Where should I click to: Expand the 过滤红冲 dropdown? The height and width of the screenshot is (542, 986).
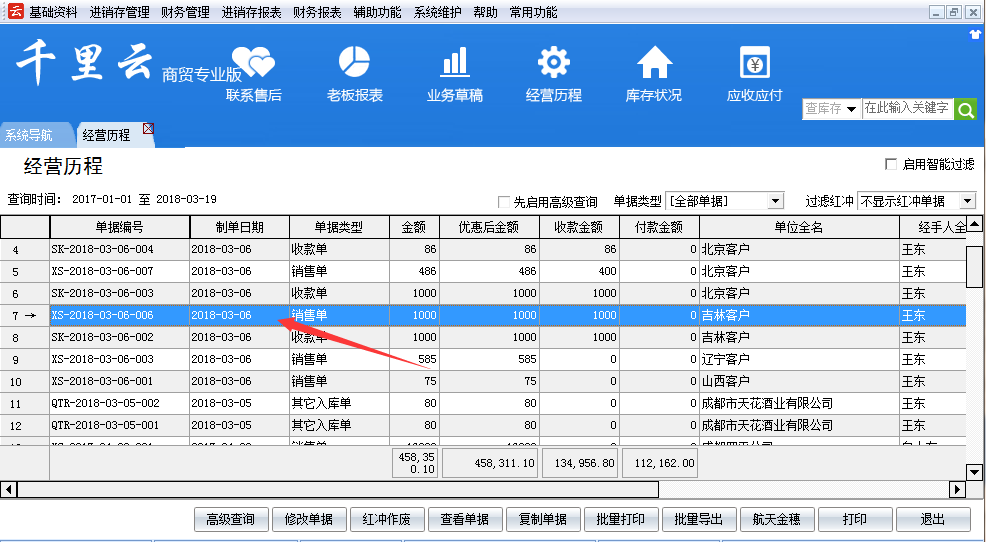click(x=966, y=201)
